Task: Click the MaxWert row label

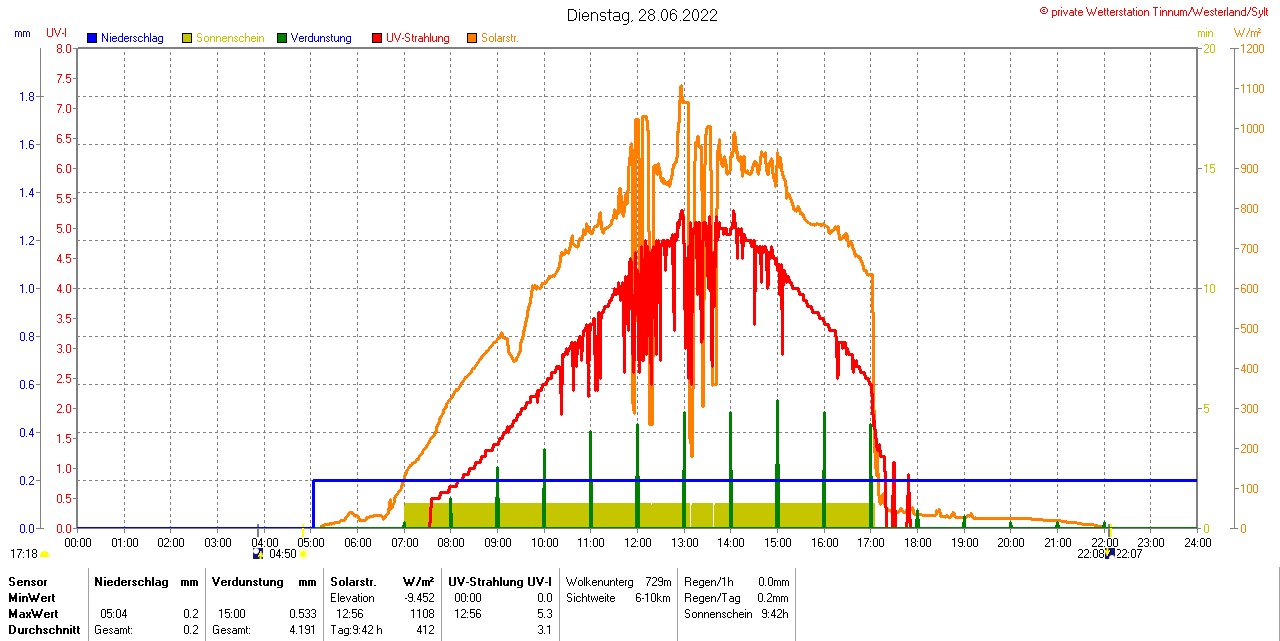Action: coord(33,613)
